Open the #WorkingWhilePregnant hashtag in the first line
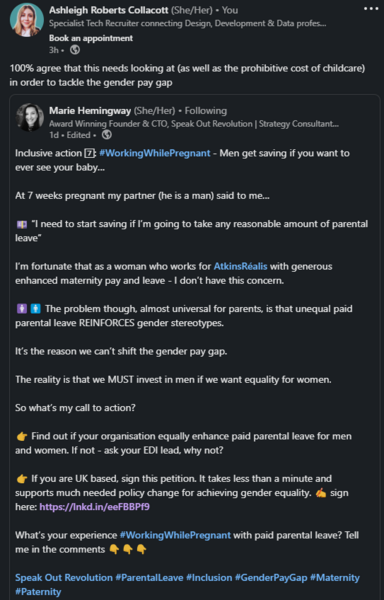 tap(155, 153)
